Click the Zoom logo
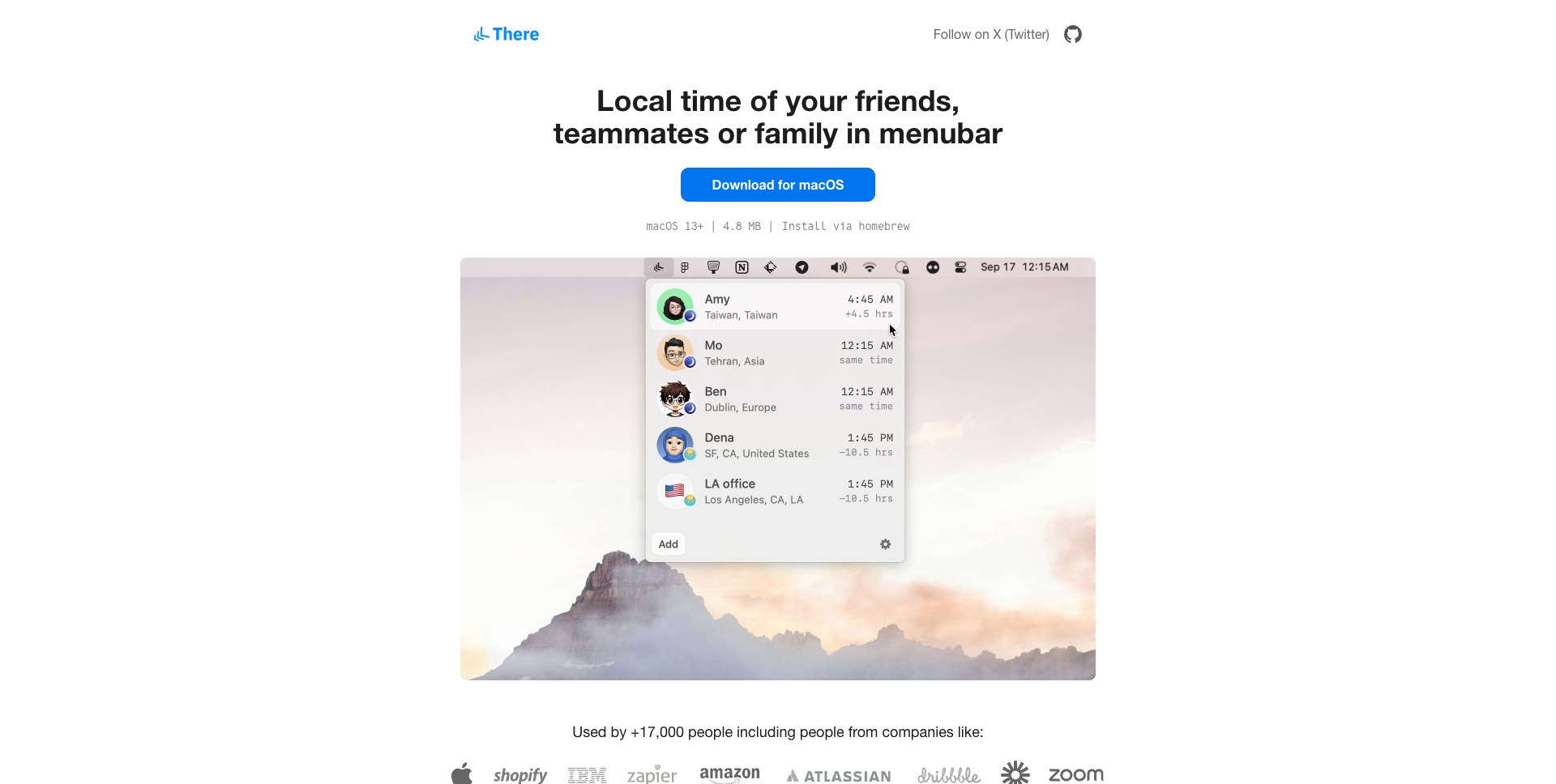Image resolution: width=1556 pixels, height=784 pixels. (x=1076, y=774)
